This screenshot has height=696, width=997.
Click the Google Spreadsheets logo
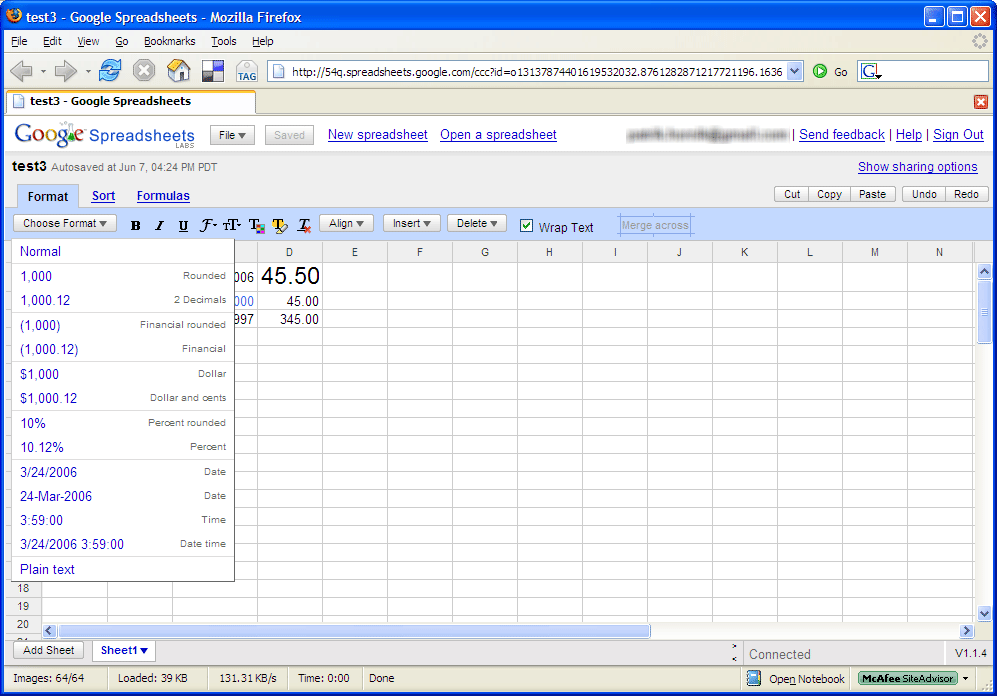[x=104, y=135]
